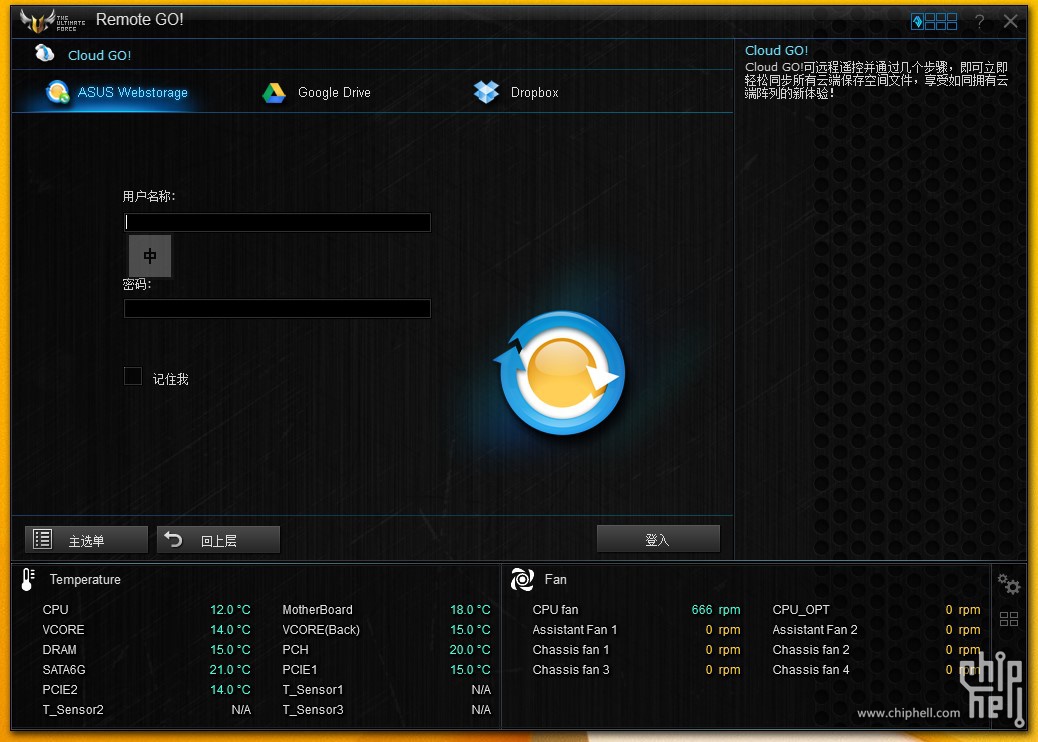Click the VCORE temperature value 14.0 °C
The image size is (1038, 742).
click(x=230, y=629)
